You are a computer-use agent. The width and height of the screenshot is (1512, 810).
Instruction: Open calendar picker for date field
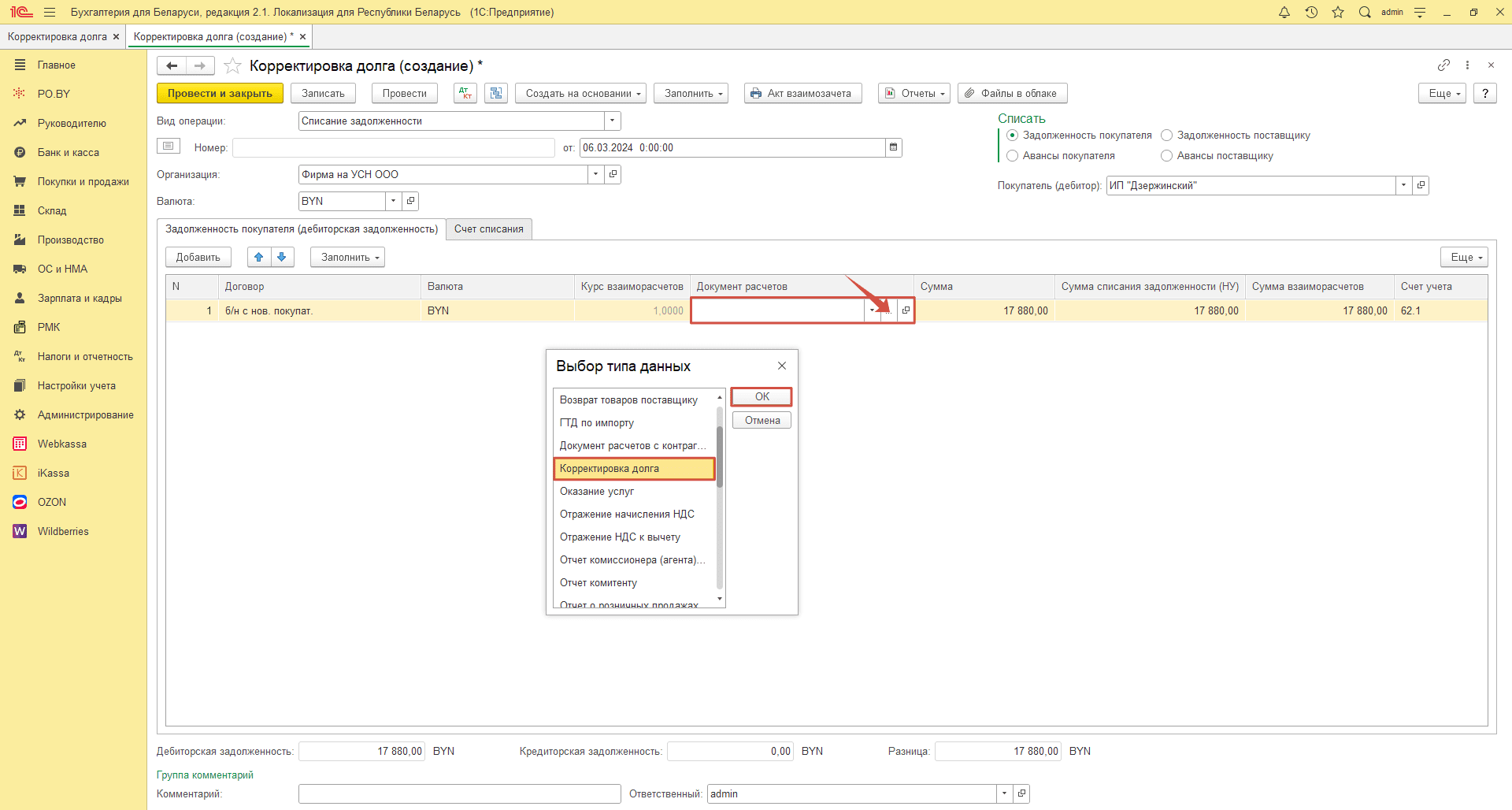pos(893,147)
